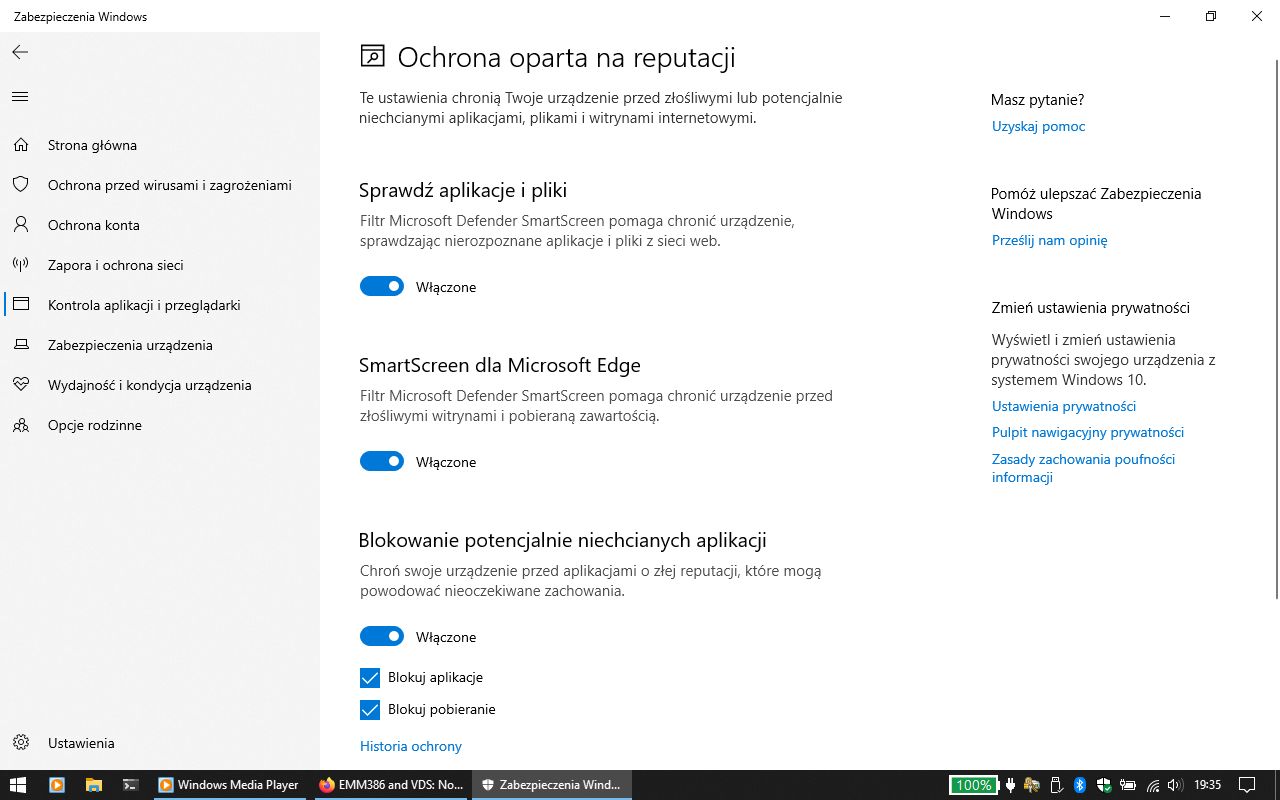Click the battery charging status tray icon
1280x800 pixels.
1128,785
